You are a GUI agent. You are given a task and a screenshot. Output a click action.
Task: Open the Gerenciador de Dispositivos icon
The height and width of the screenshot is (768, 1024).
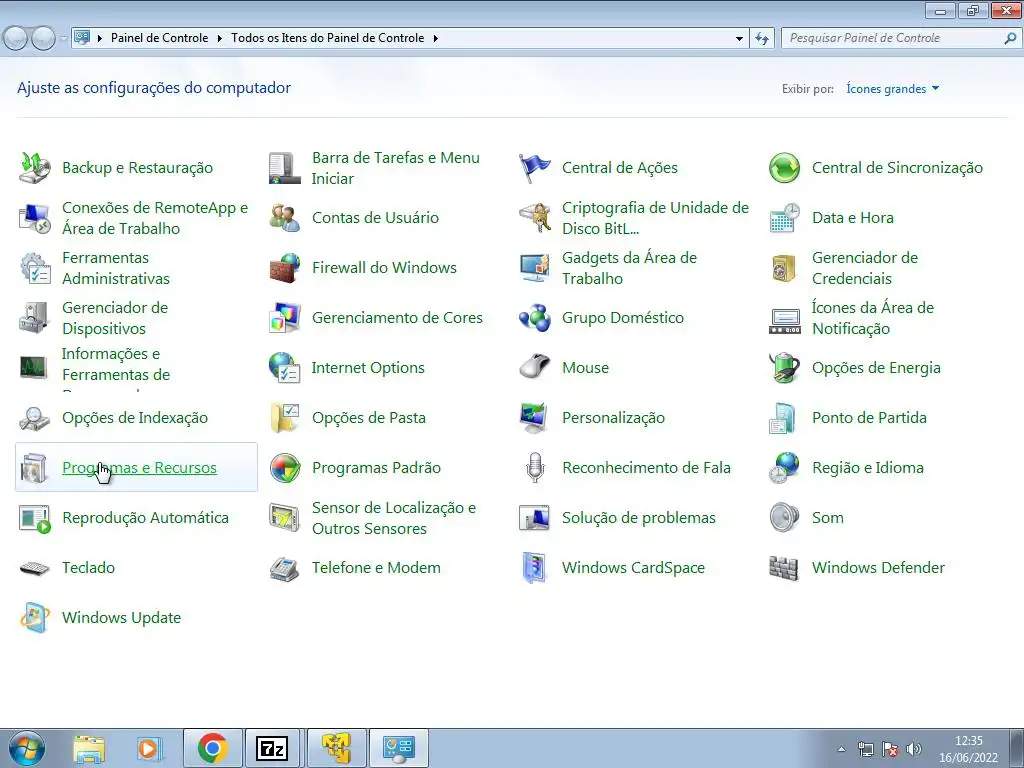[34, 318]
